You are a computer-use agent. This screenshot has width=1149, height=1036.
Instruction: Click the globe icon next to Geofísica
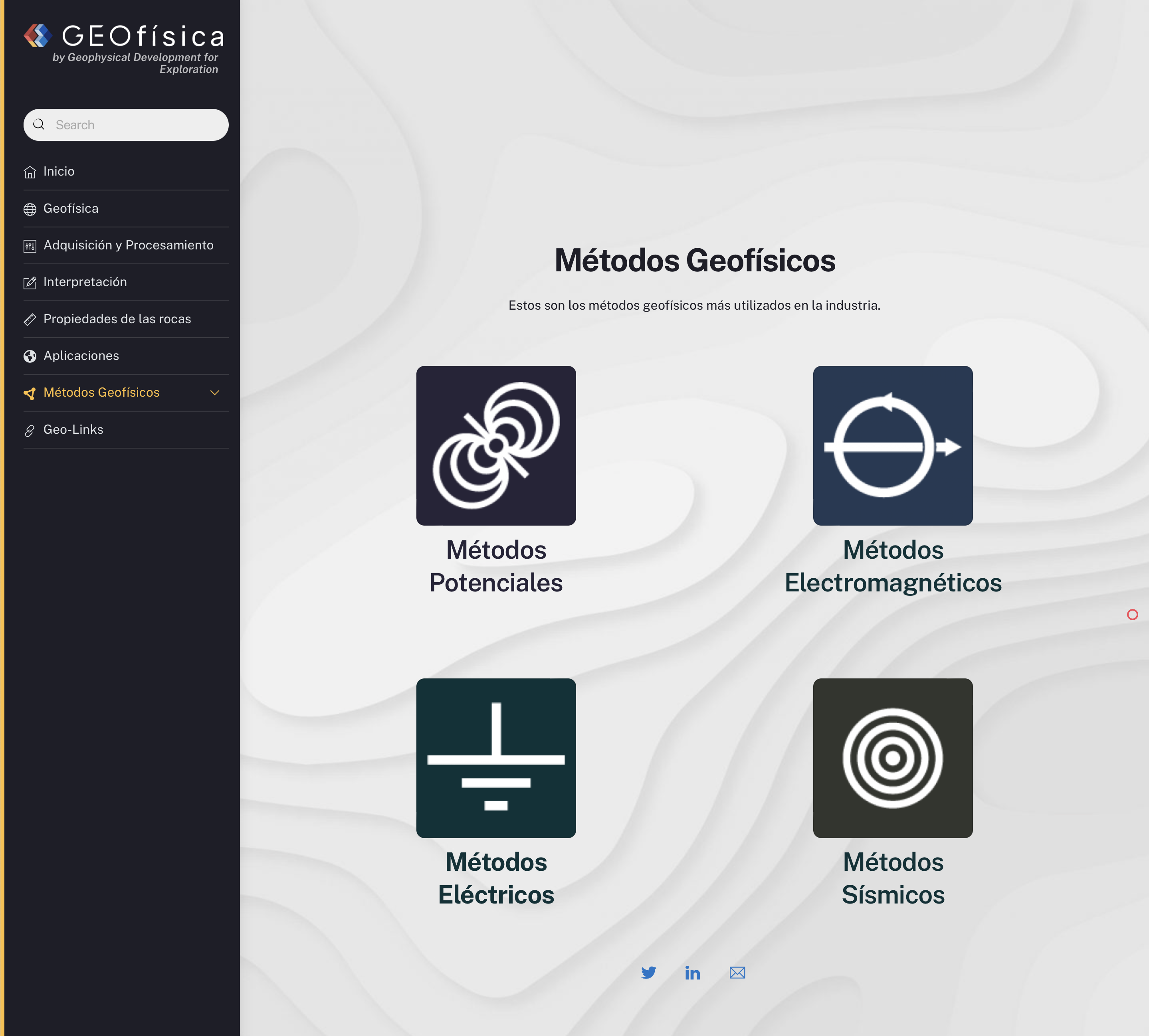(30, 208)
